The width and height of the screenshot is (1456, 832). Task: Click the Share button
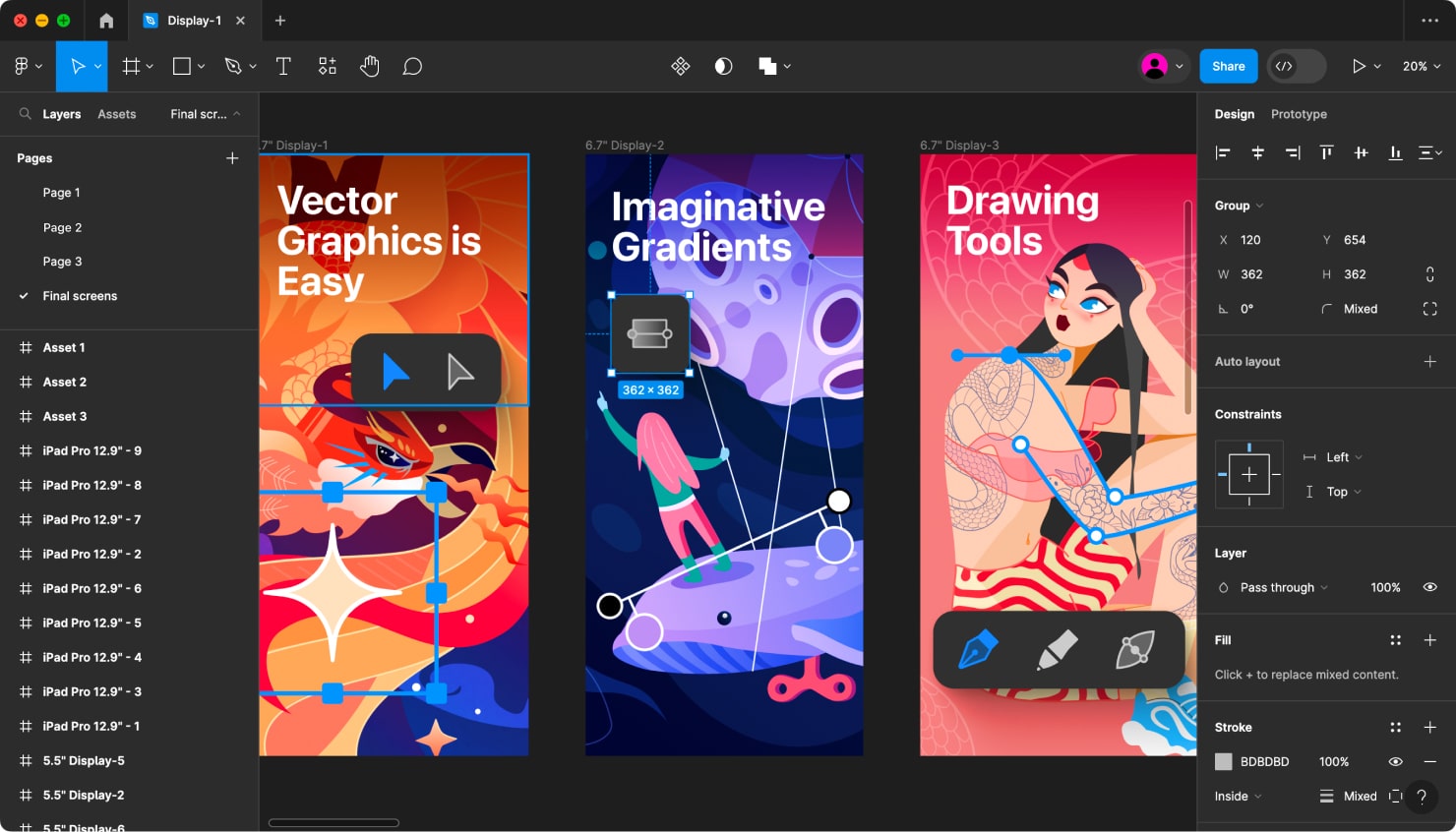1229,66
